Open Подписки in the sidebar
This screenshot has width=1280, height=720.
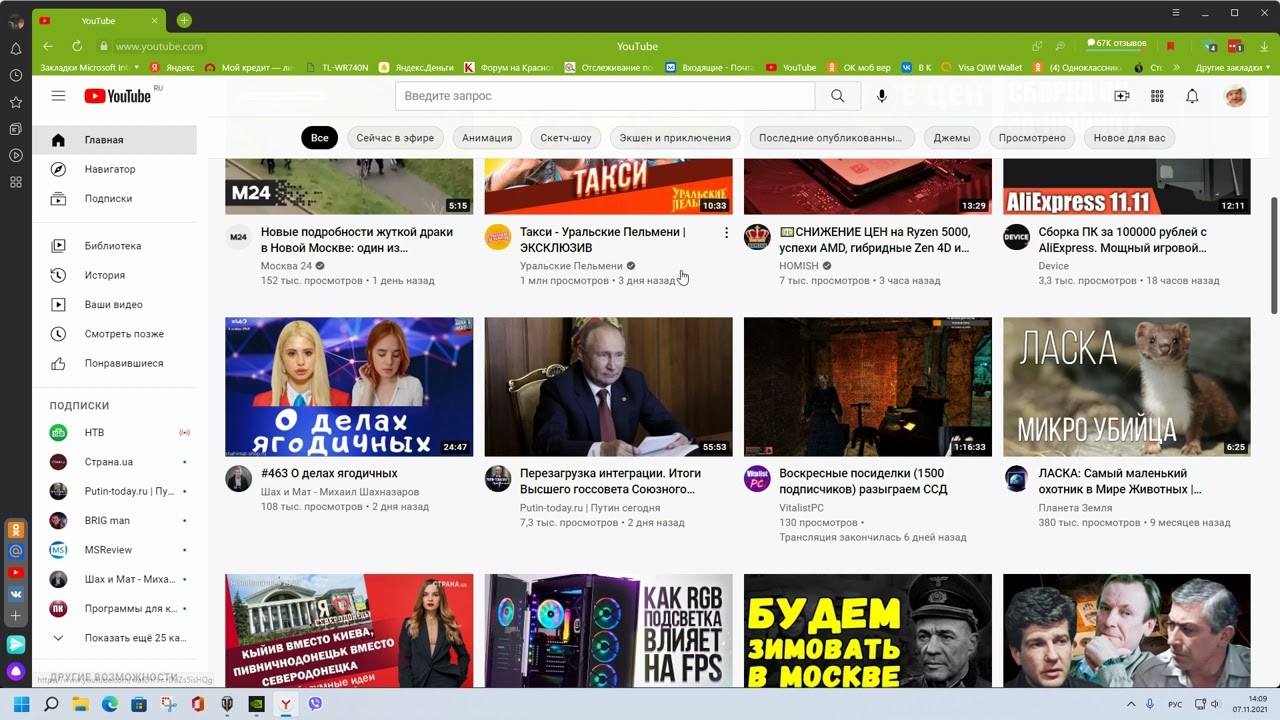tap(115, 198)
